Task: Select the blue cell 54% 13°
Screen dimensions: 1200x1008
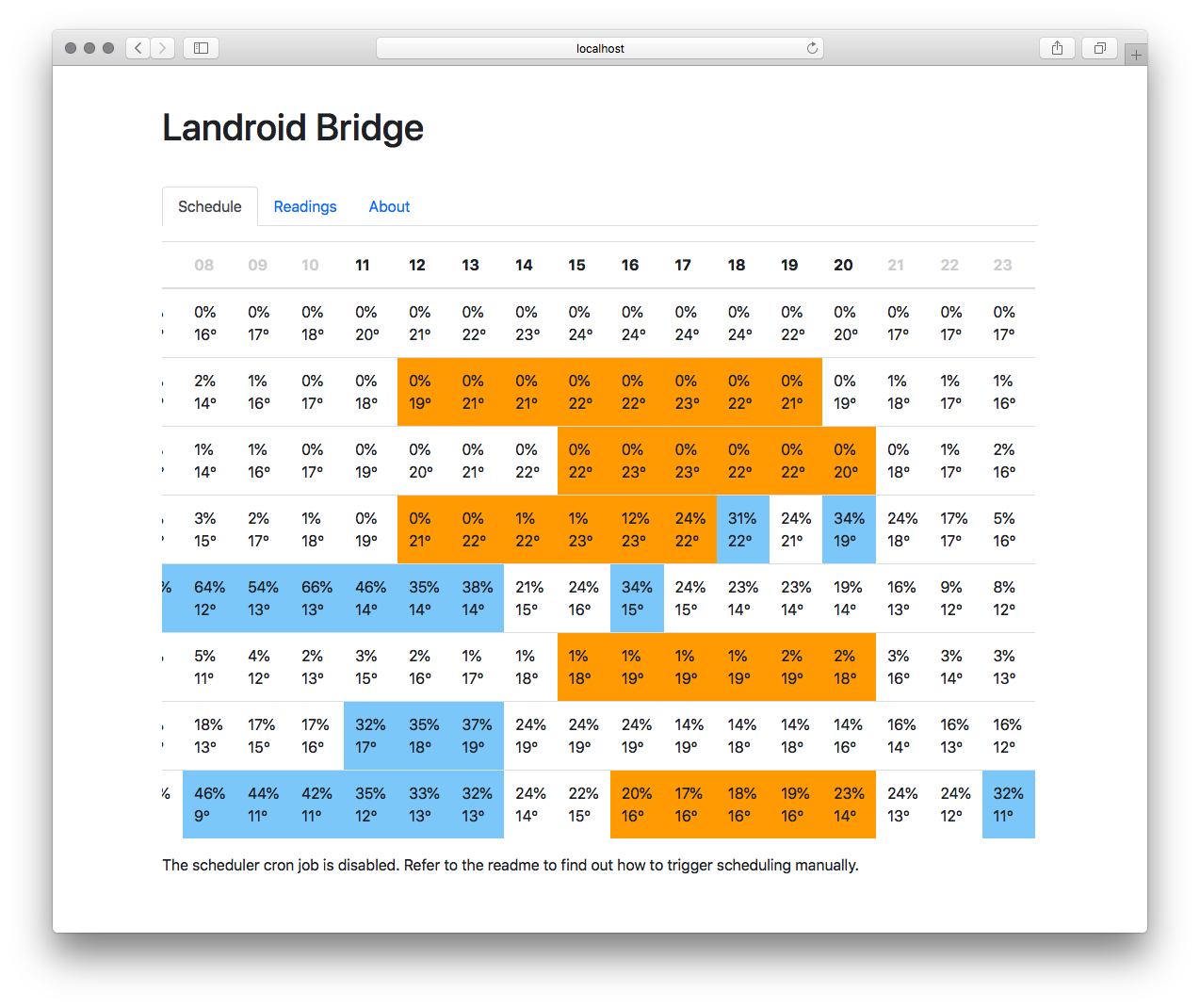Action: pyautogui.click(x=263, y=598)
